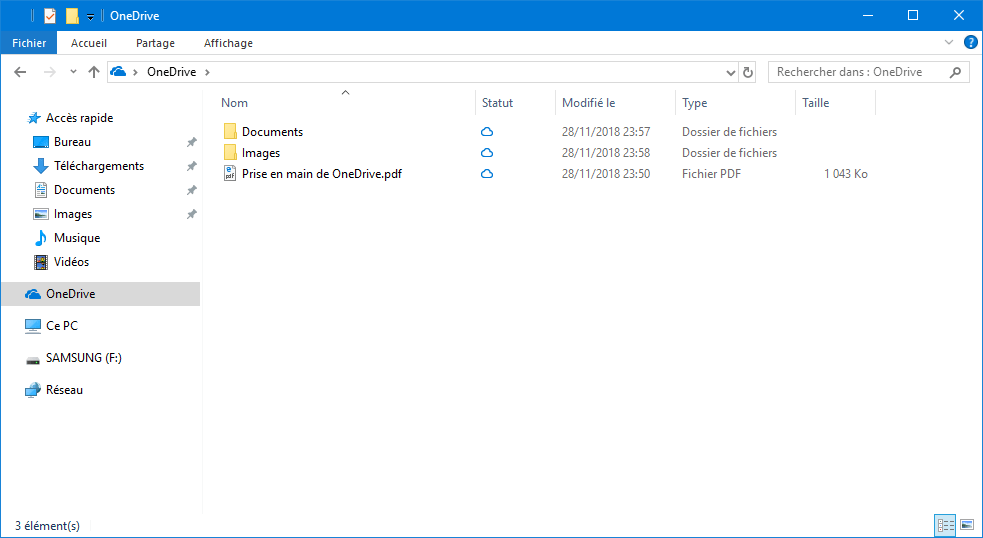Go forward with the right arrow
The height and width of the screenshot is (538, 983).
point(50,72)
